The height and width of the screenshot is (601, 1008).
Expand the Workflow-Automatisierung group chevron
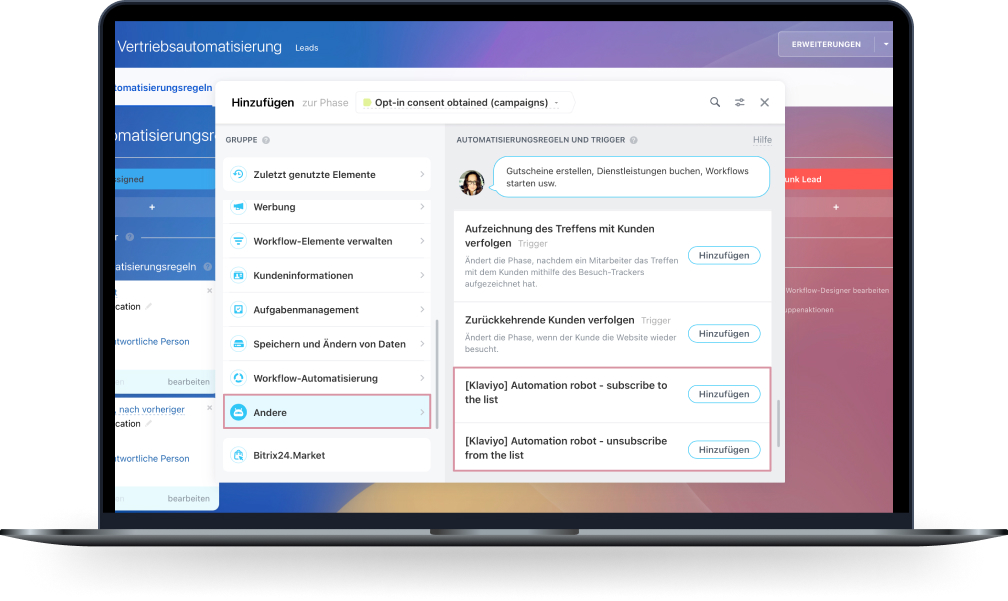(x=422, y=378)
